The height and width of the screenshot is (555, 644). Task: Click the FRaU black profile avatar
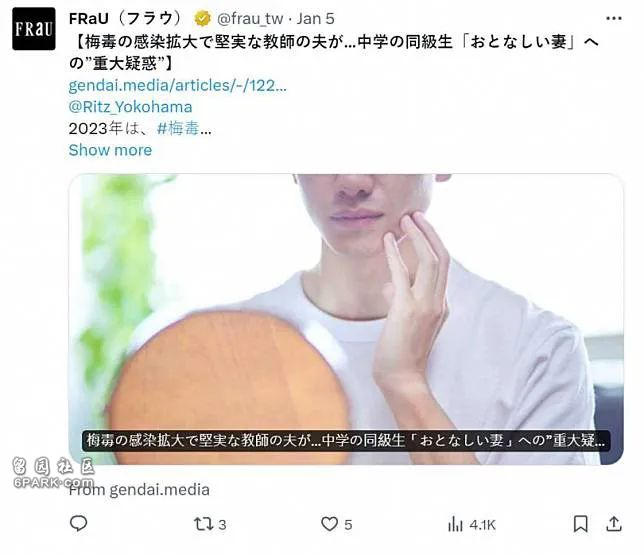click(34, 29)
